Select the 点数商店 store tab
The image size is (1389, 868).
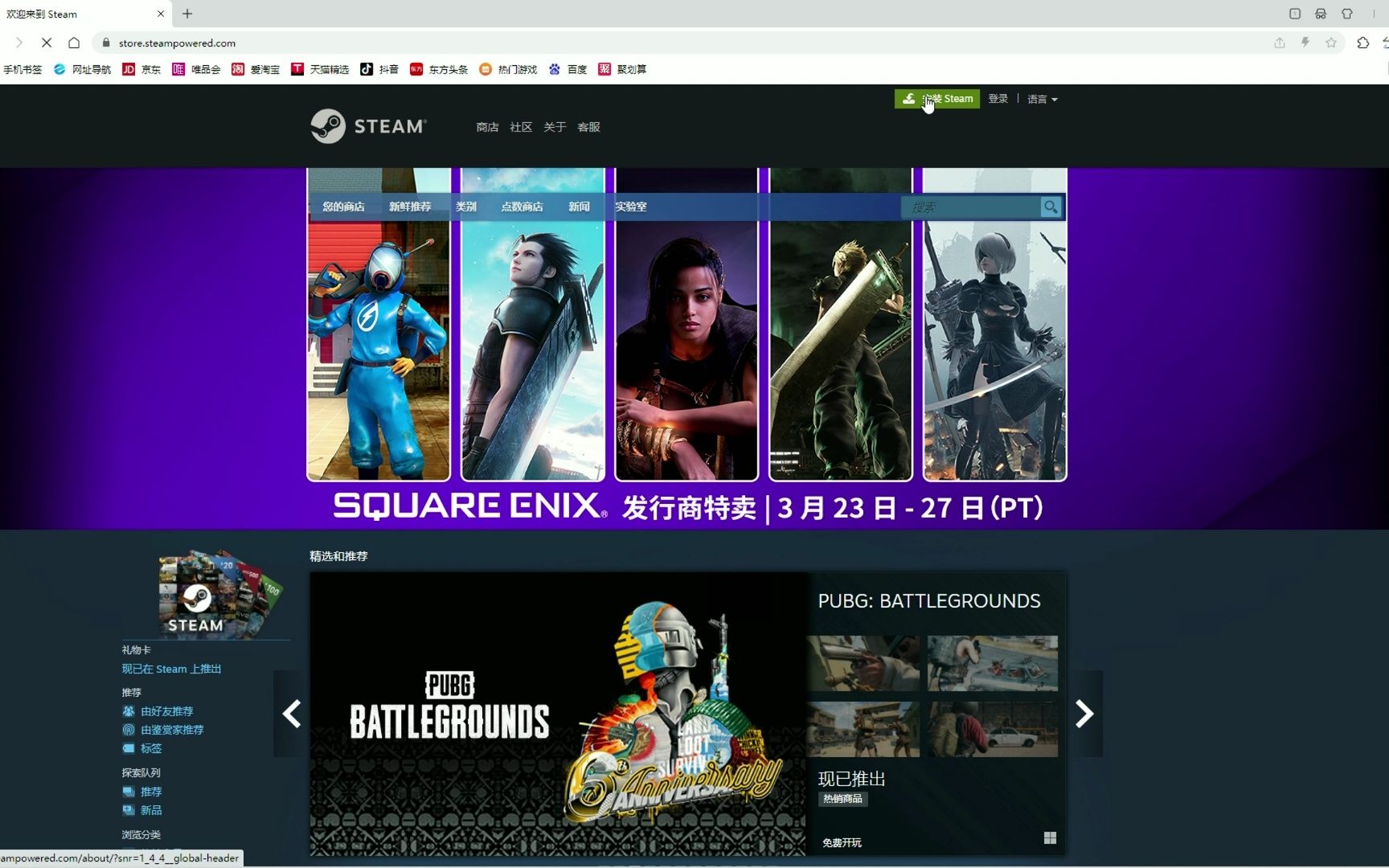pos(522,207)
